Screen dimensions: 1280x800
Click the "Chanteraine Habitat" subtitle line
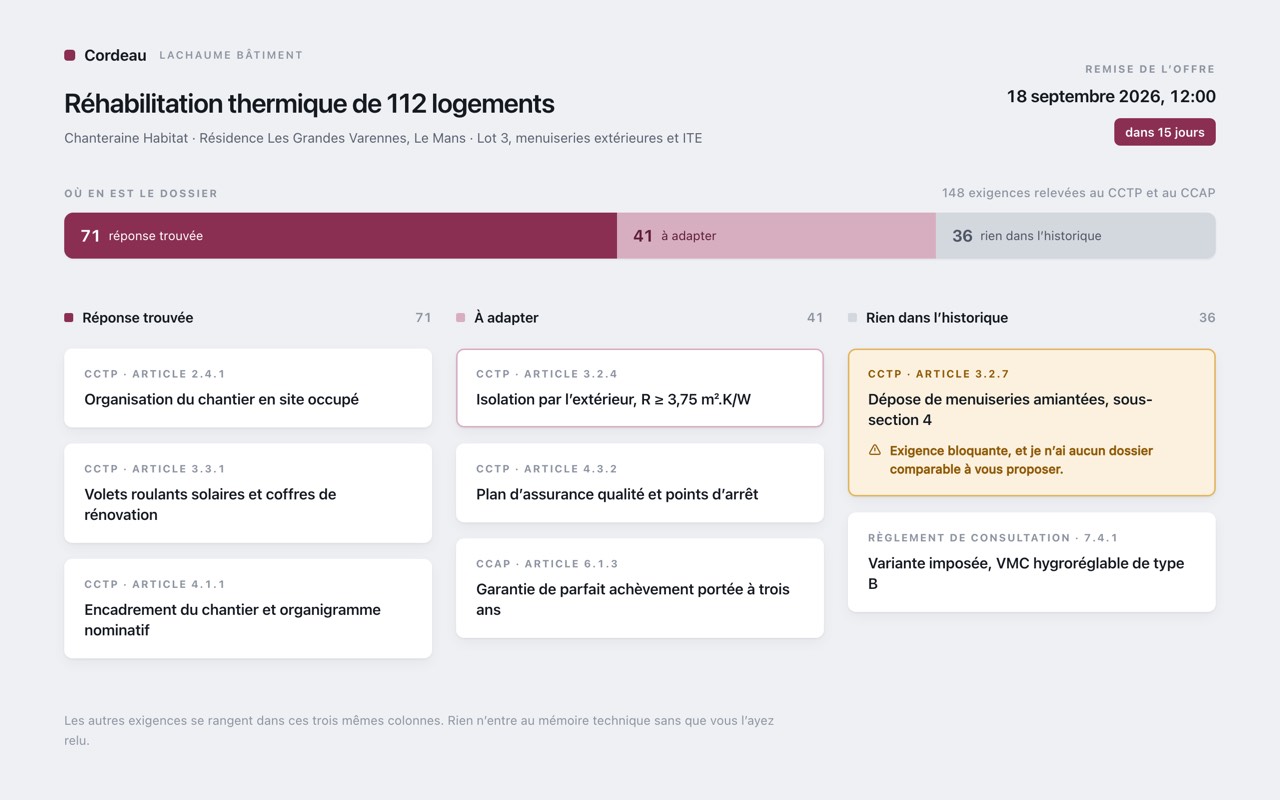383,138
